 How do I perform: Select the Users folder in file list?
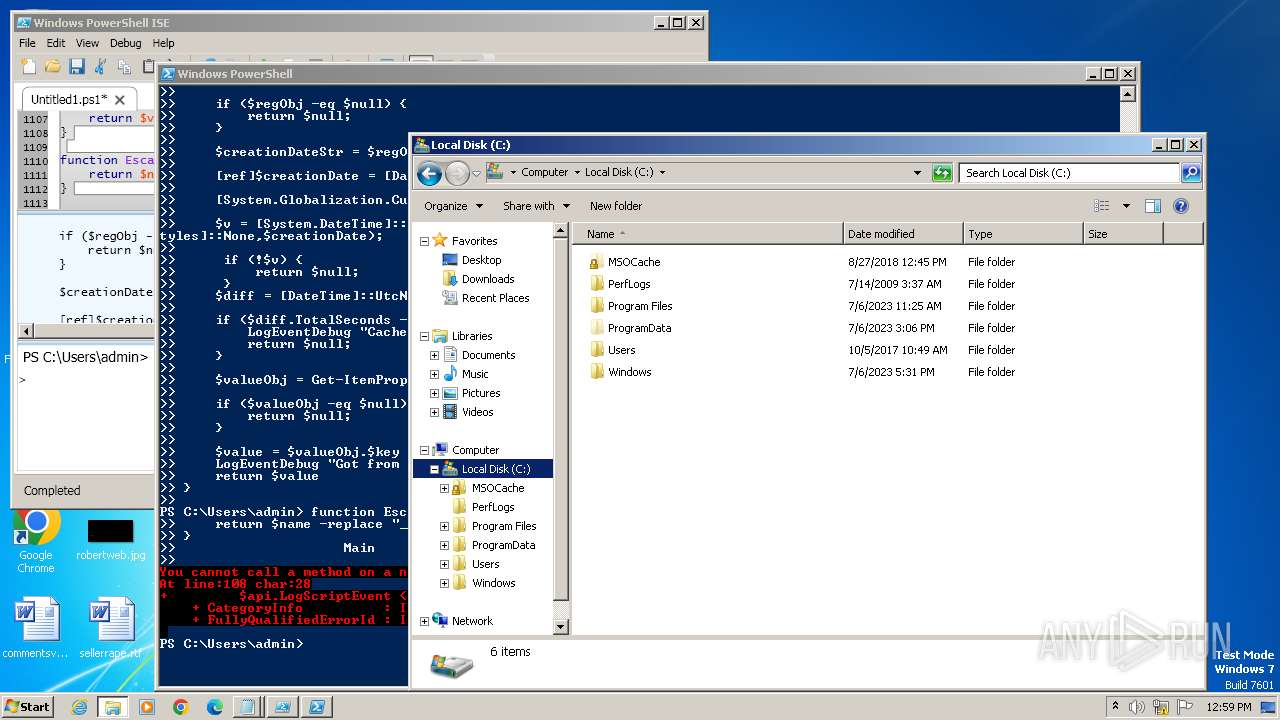point(621,350)
